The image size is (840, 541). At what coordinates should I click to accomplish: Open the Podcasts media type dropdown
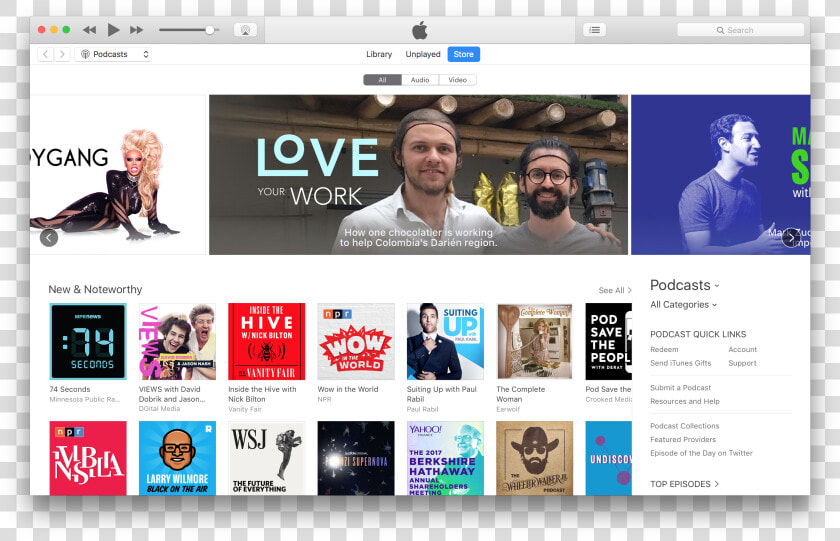(113, 54)
